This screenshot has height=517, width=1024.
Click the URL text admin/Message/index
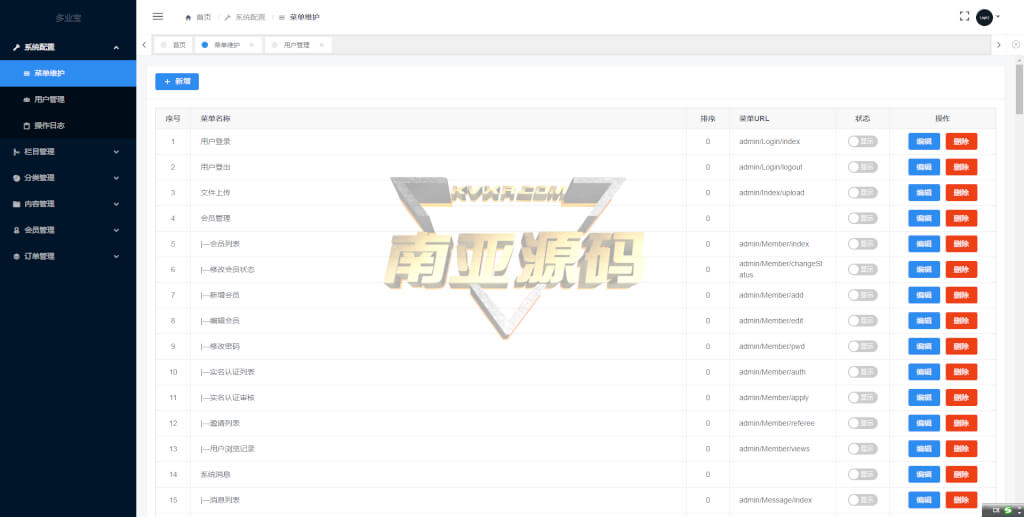pos(775,500)
